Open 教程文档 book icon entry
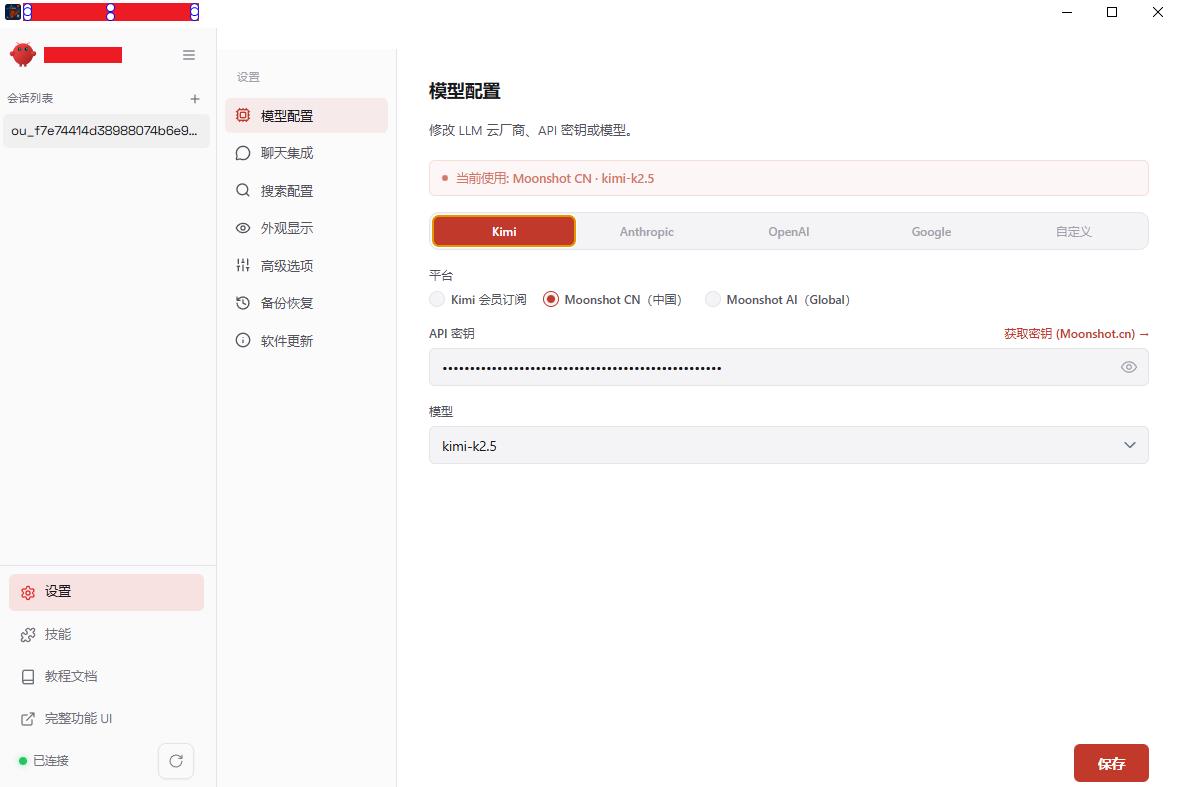 tap(28, 677)
